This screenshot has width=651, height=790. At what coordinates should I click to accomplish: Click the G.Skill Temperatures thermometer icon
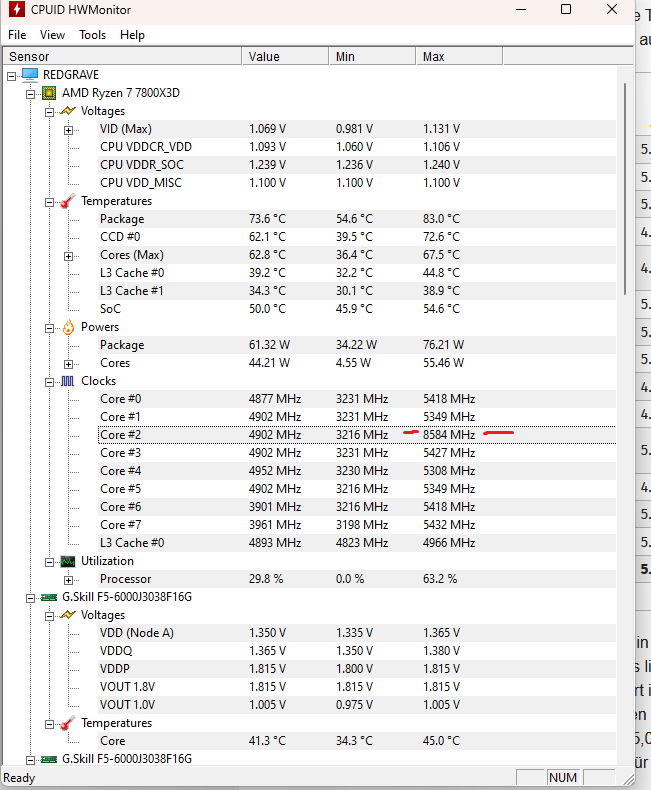click(x=68, y=723)
